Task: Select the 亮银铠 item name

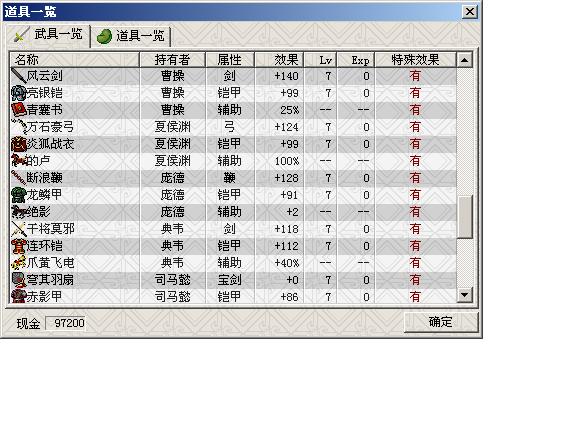Action: point(44,93)
